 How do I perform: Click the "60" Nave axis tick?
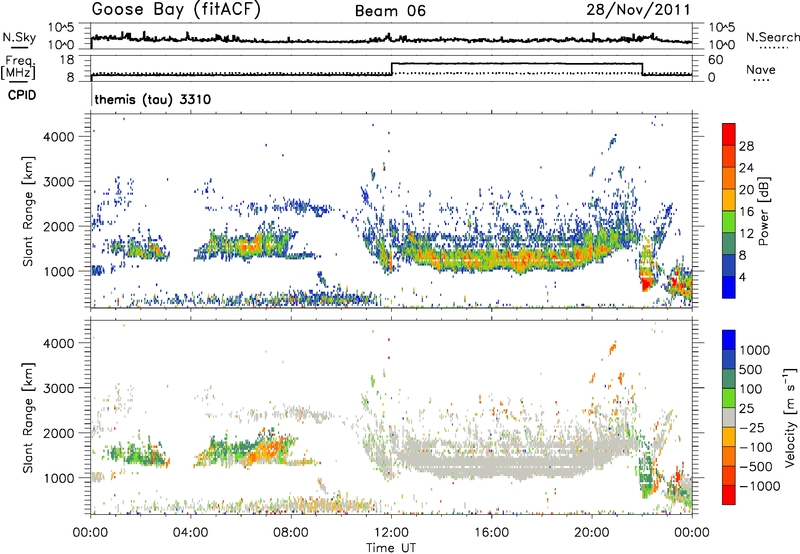pyautogui.click(x=716, y=60)
